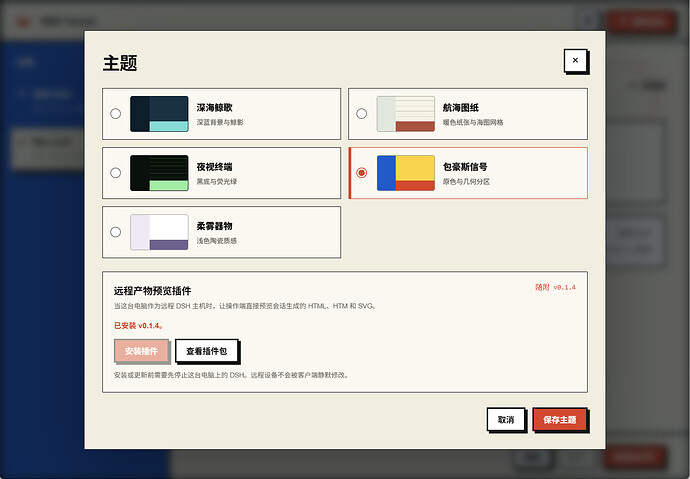Click the 黑底与荧光绿 description text
The height and width of the screenshot is (479, 690).
[217, 181]
